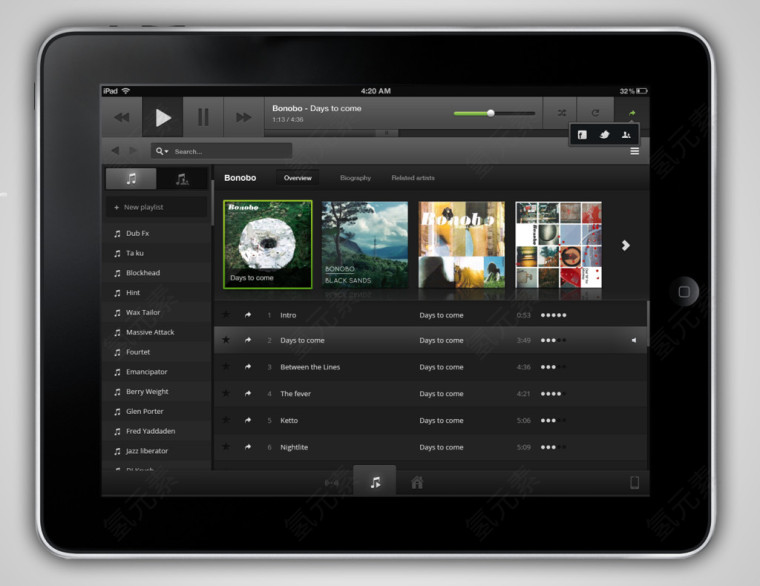This screenshot has height=586, width=760.
Task: Tap the rewind (previous track) button
Action: (x=122, y=117)
